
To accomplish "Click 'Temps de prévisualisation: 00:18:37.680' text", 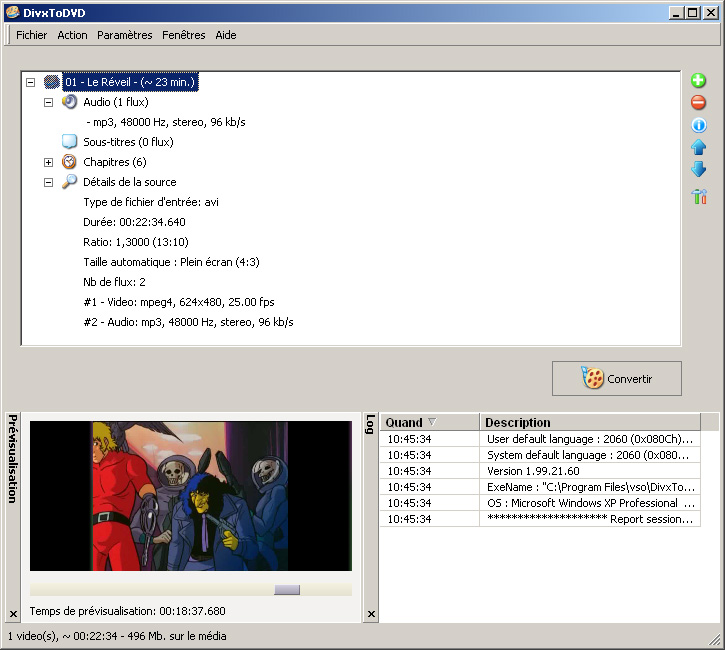I will 128,611.
